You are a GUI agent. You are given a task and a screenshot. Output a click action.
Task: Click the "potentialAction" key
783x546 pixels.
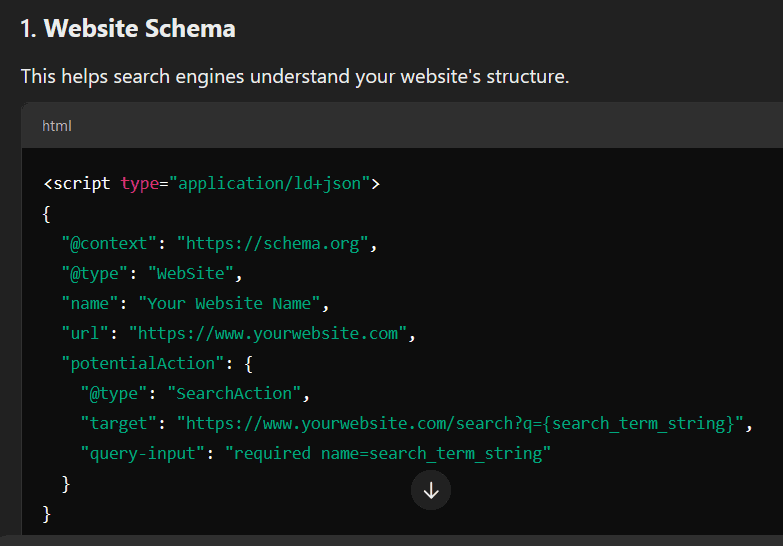click(137, 363)
